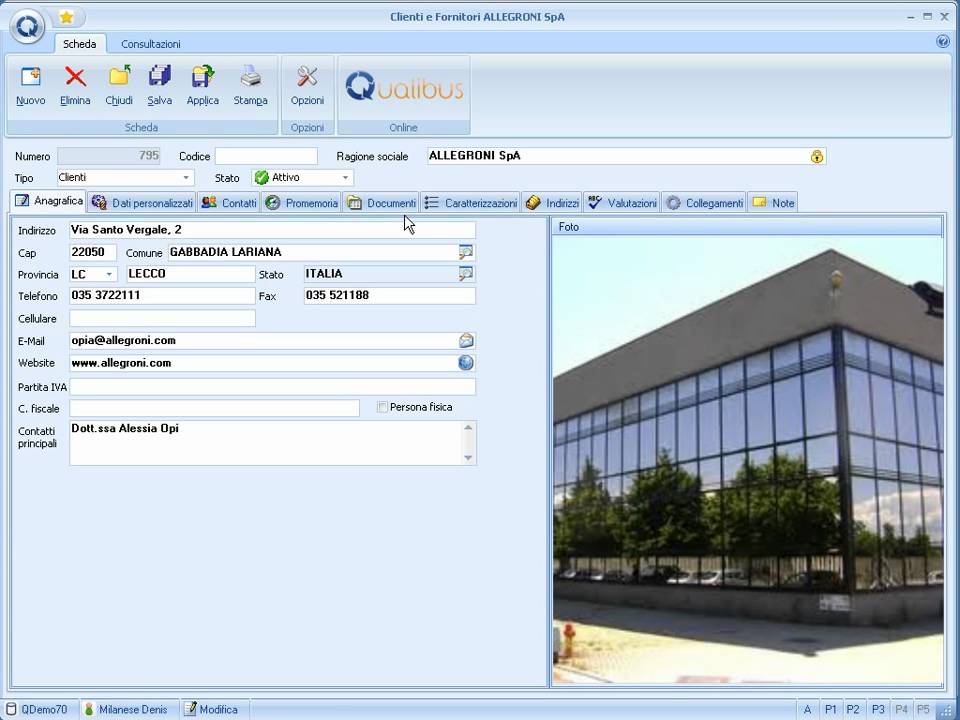
Task: Open the Note tab
Action: (773, 203)
